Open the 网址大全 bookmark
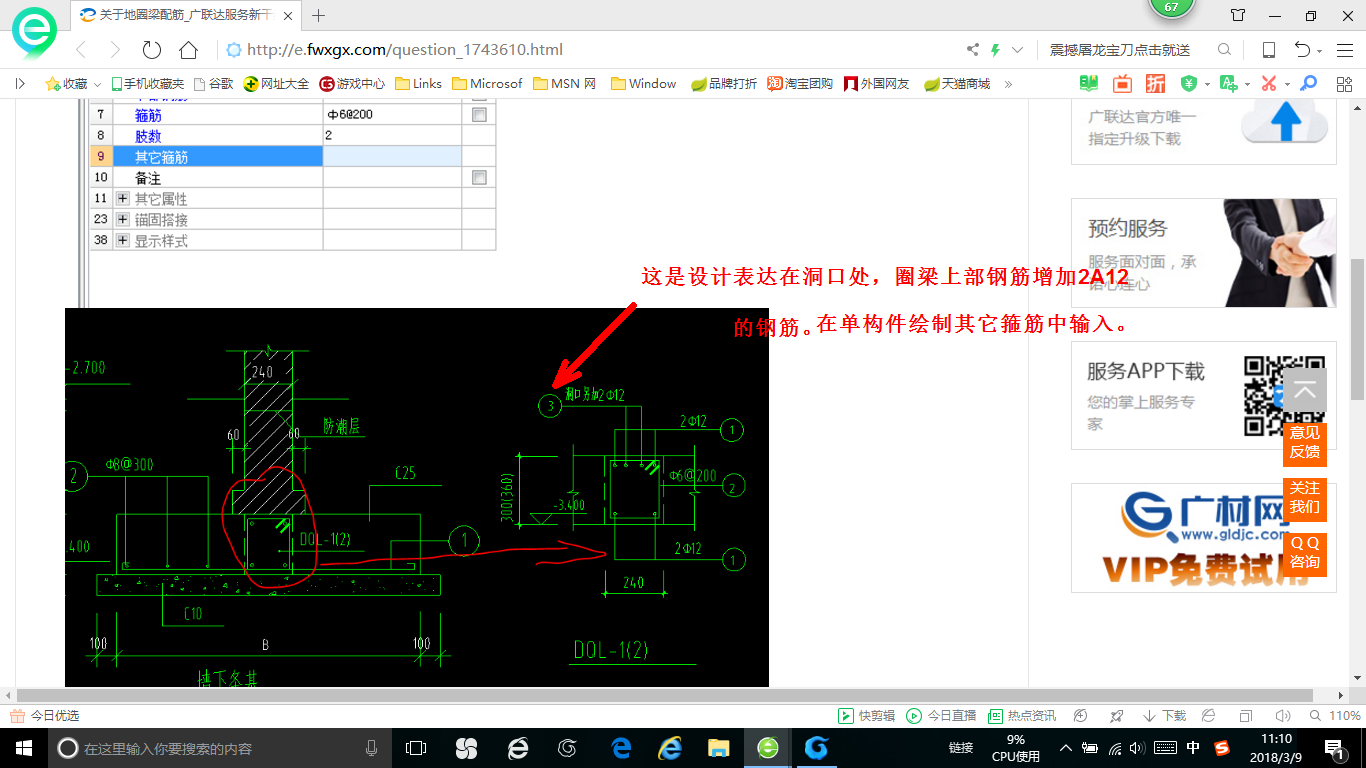1366x768 pixels. 277,84
